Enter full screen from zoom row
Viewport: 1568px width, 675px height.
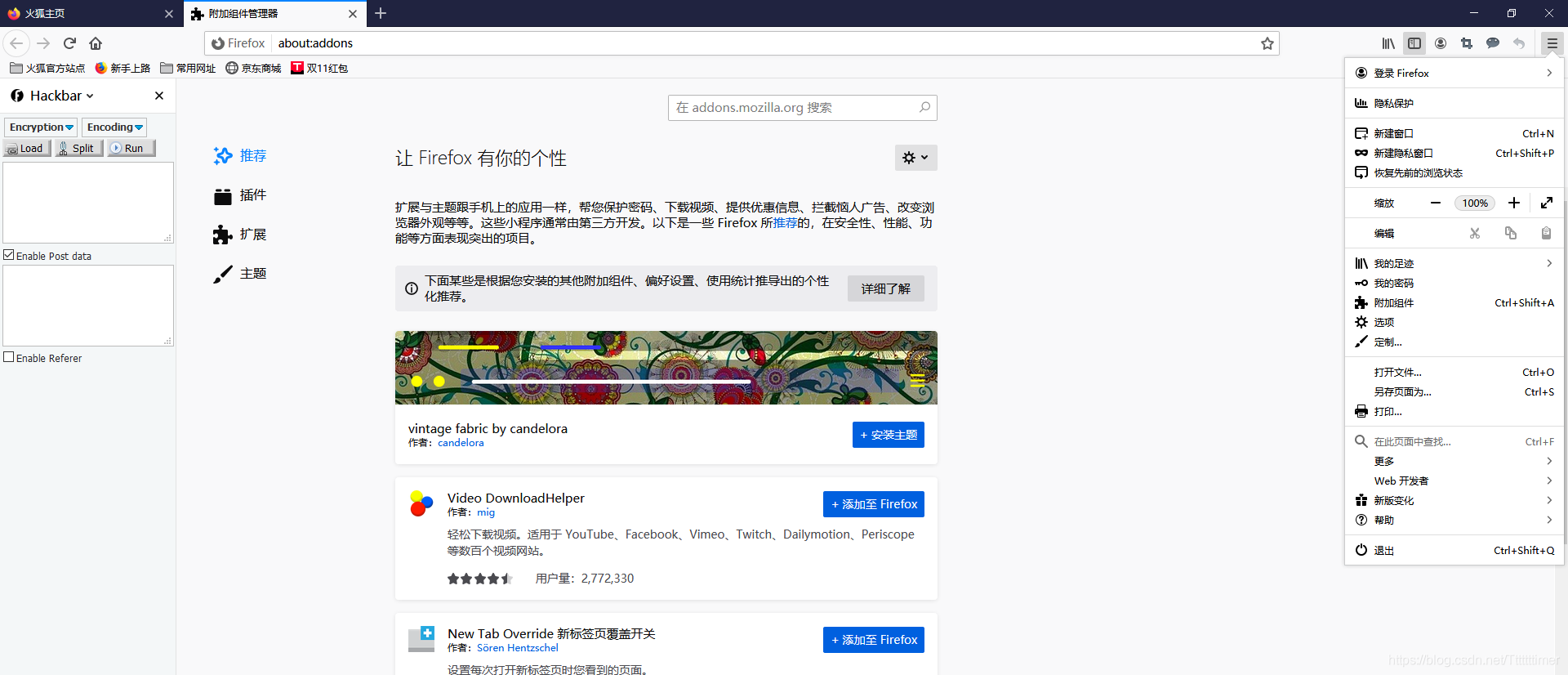coord(1547,203)
